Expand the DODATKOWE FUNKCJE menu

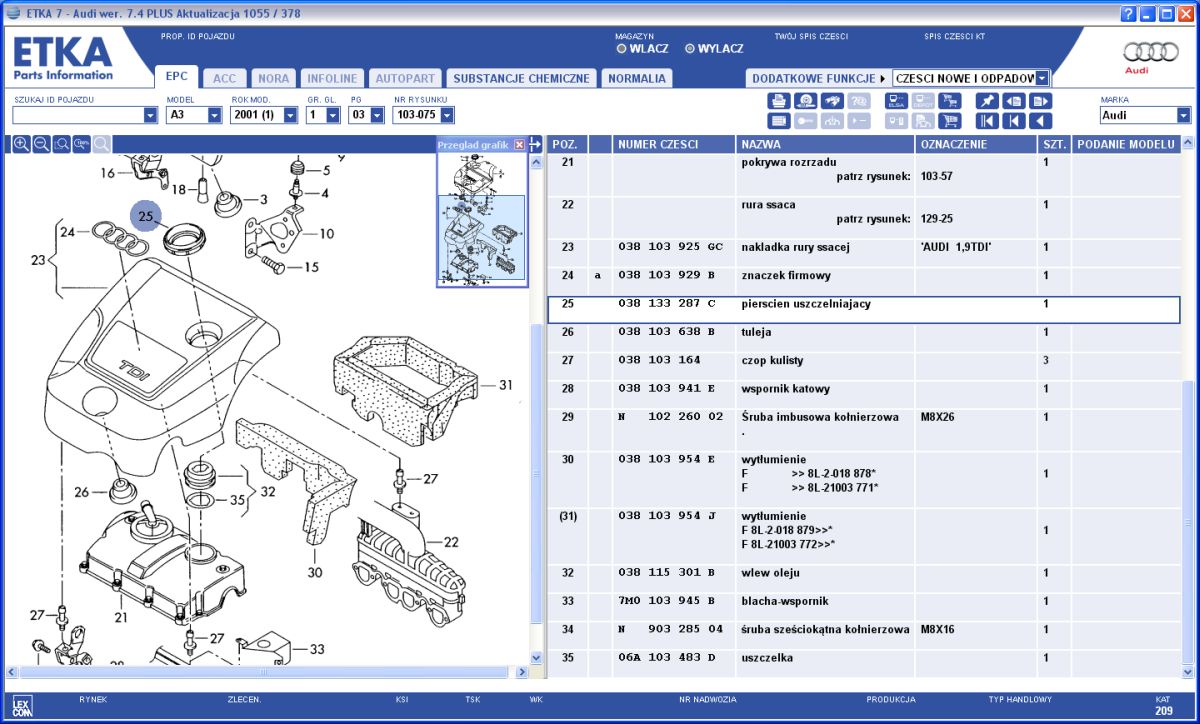pyautogui.click(x=817, y=78)
